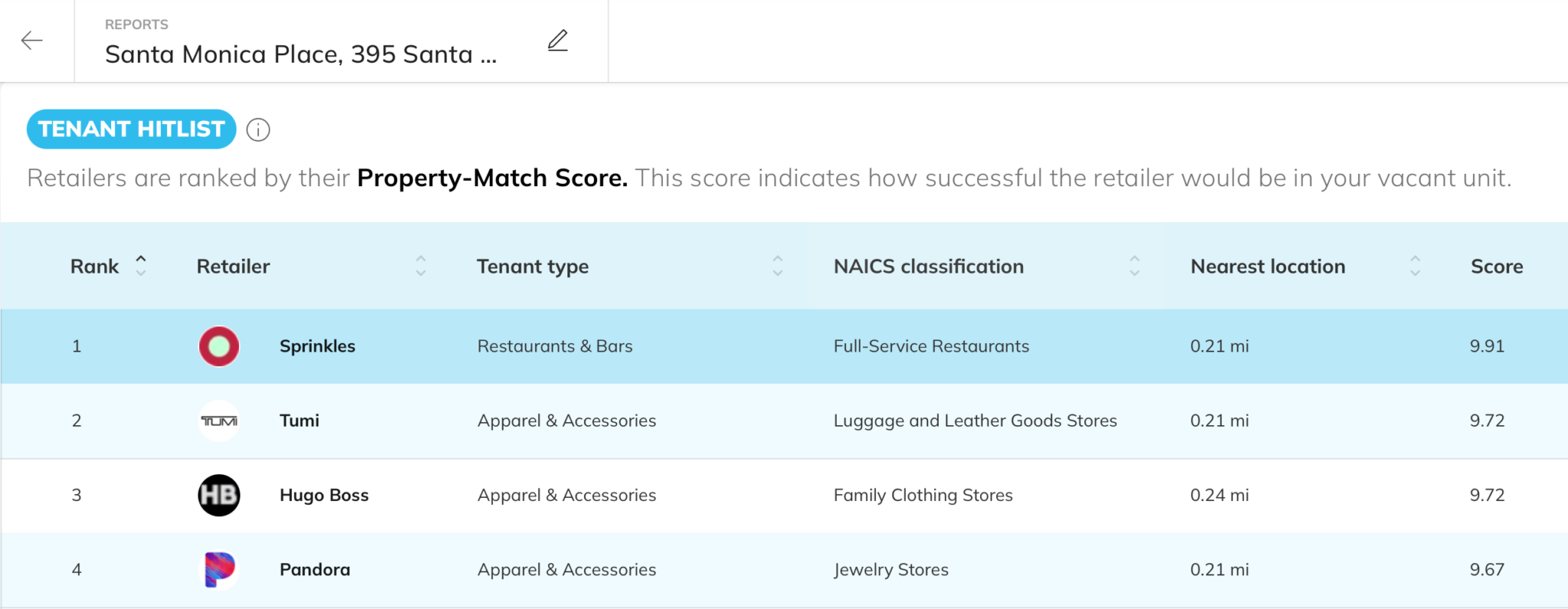Sort table by Rank column arrows
This screenshot has width=1568, height=609.
pos(141,266)
